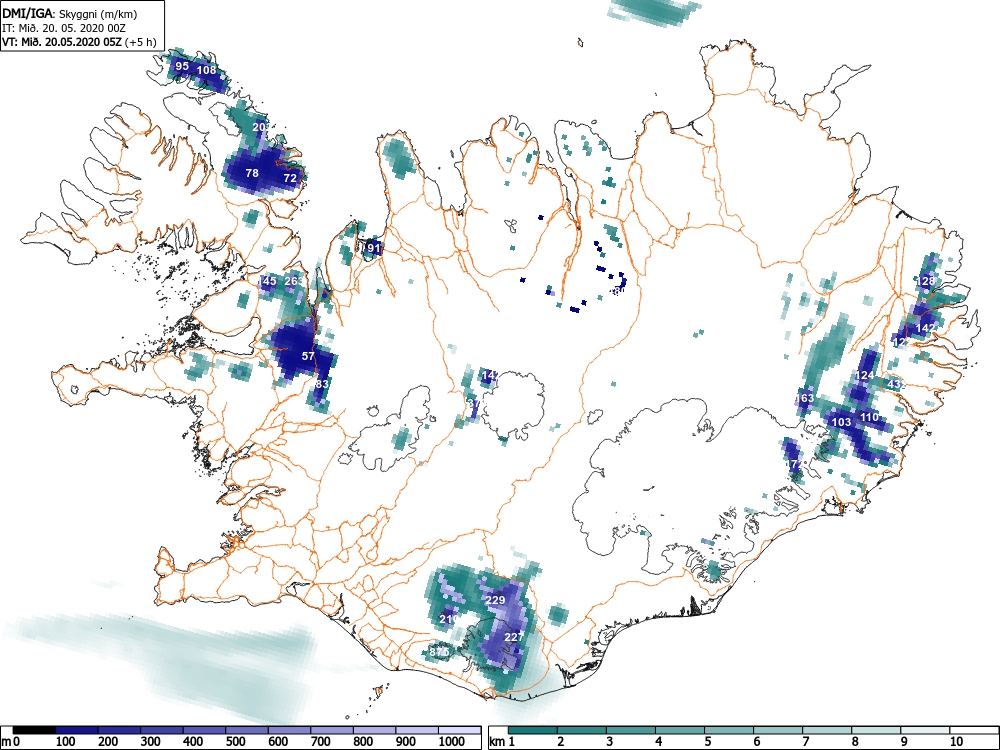This screenshot has width=1000, height=750.
Task: Pick the 900–1000 m pale lavender swatch
Action: 417,730
